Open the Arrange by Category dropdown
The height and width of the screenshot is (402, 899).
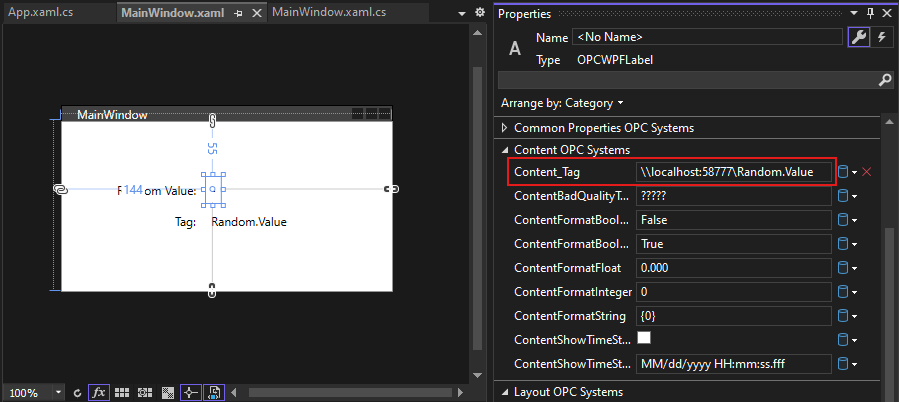click(561, 103)
